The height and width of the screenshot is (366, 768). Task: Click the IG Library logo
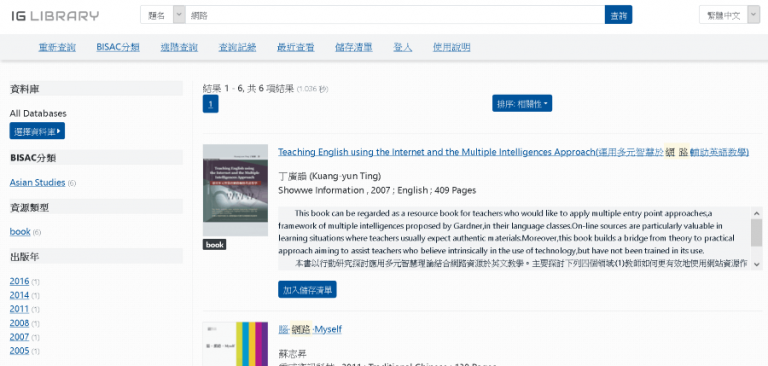[55, 16]
